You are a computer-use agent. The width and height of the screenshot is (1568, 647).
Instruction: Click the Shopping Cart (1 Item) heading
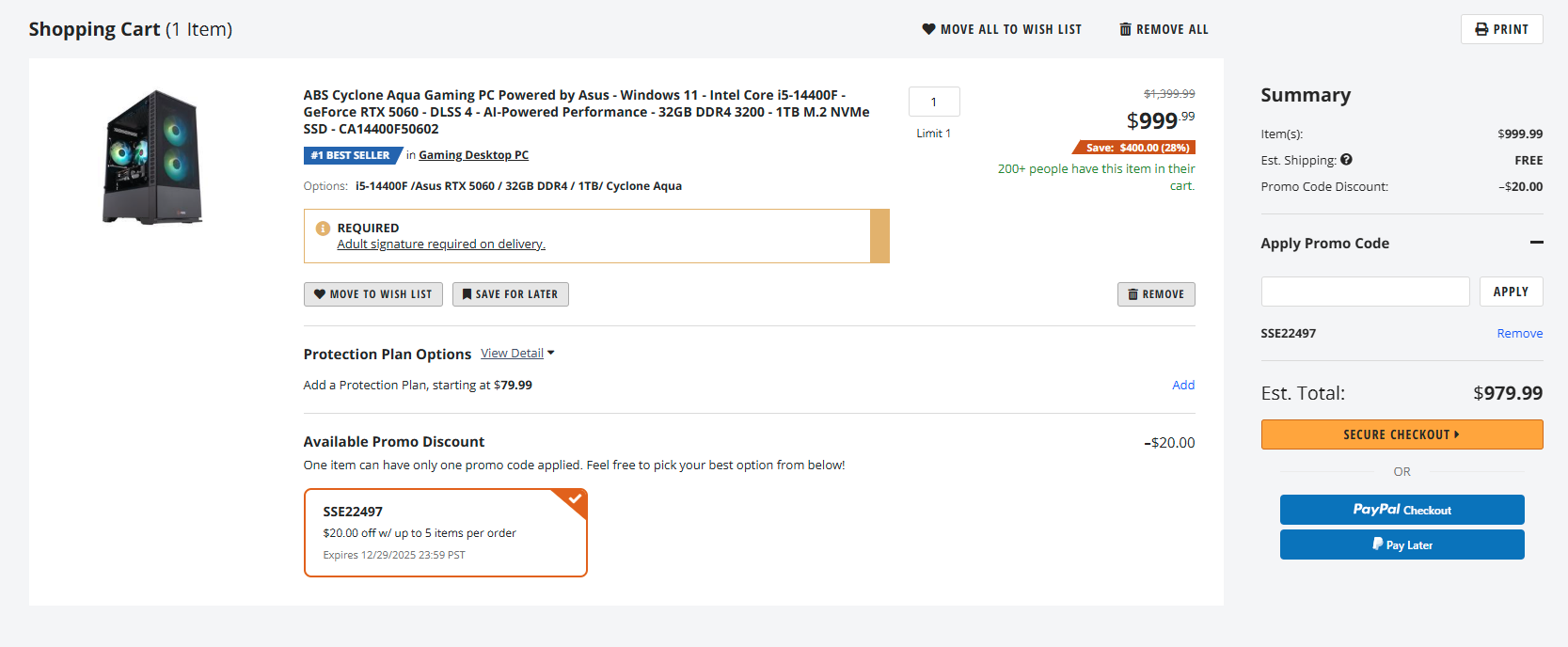(x=131, y=29)
